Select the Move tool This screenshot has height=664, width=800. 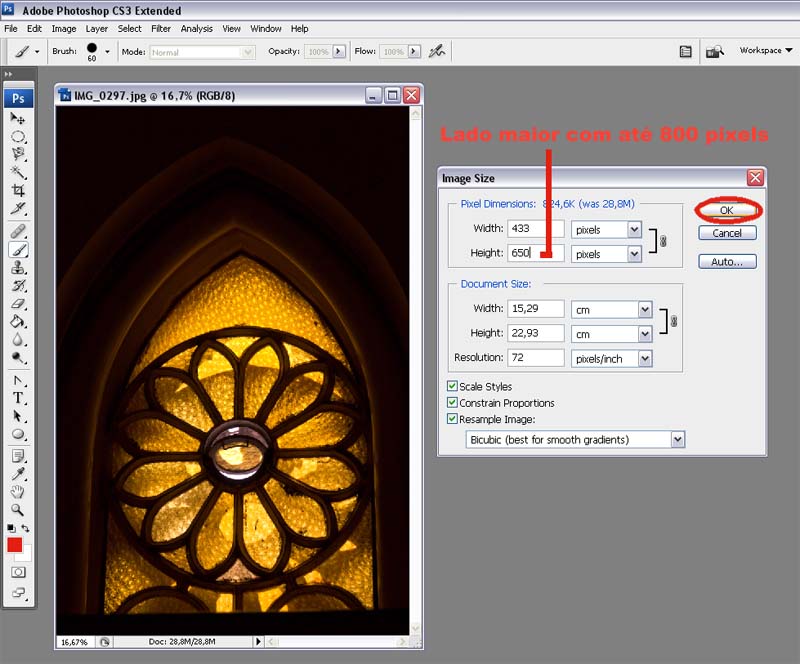(x=18, y=119)
